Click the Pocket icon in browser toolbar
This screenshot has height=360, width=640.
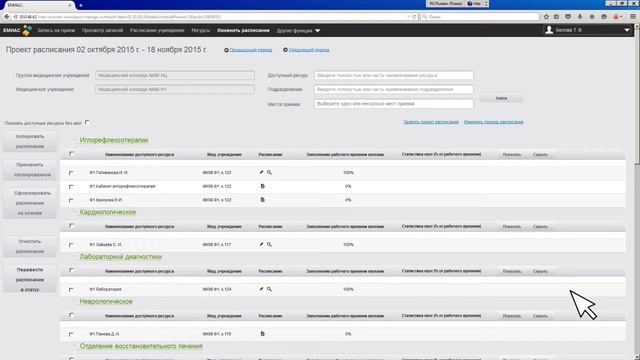(x=568, y=17)
